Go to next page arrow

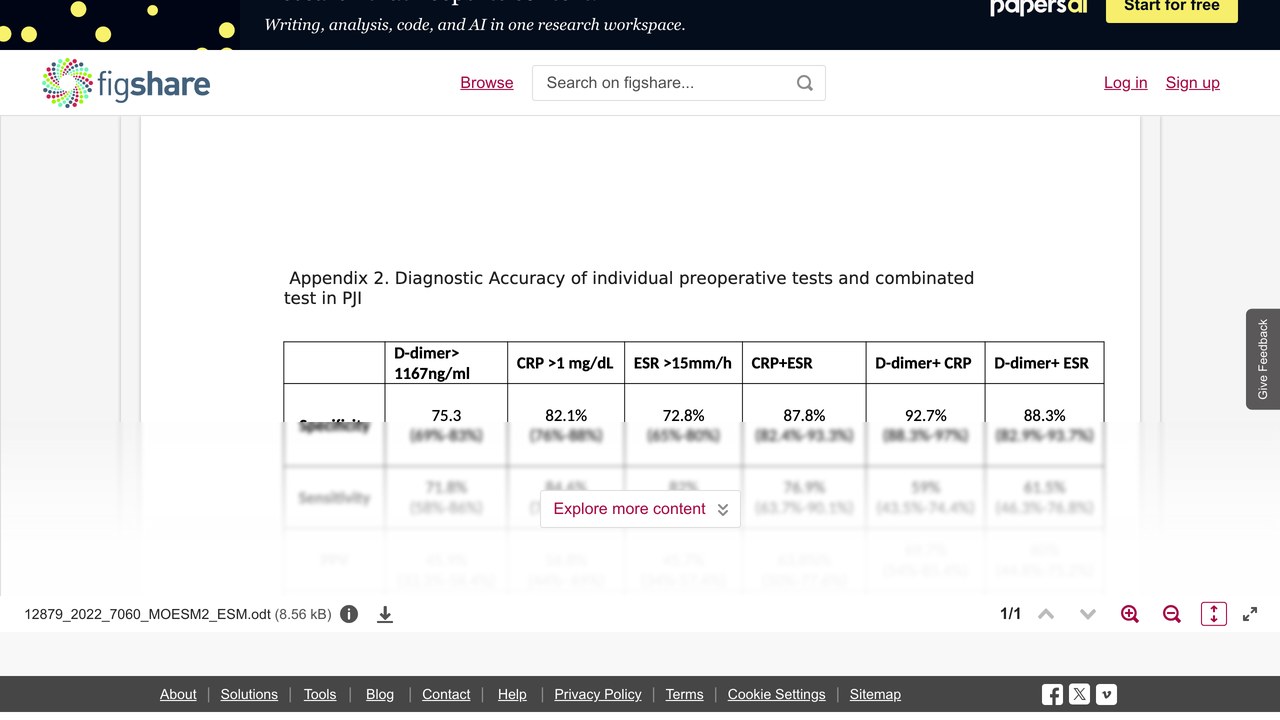coord(1088,614)
